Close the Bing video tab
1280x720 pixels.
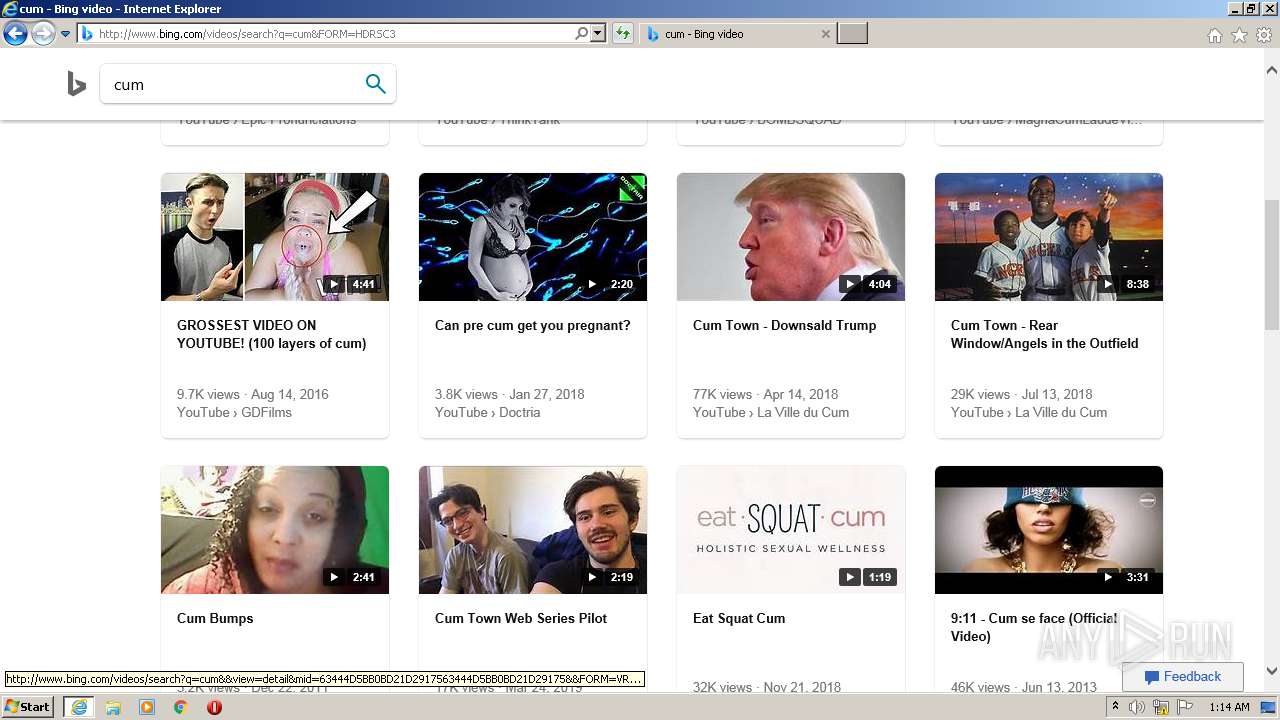[826, 34]
